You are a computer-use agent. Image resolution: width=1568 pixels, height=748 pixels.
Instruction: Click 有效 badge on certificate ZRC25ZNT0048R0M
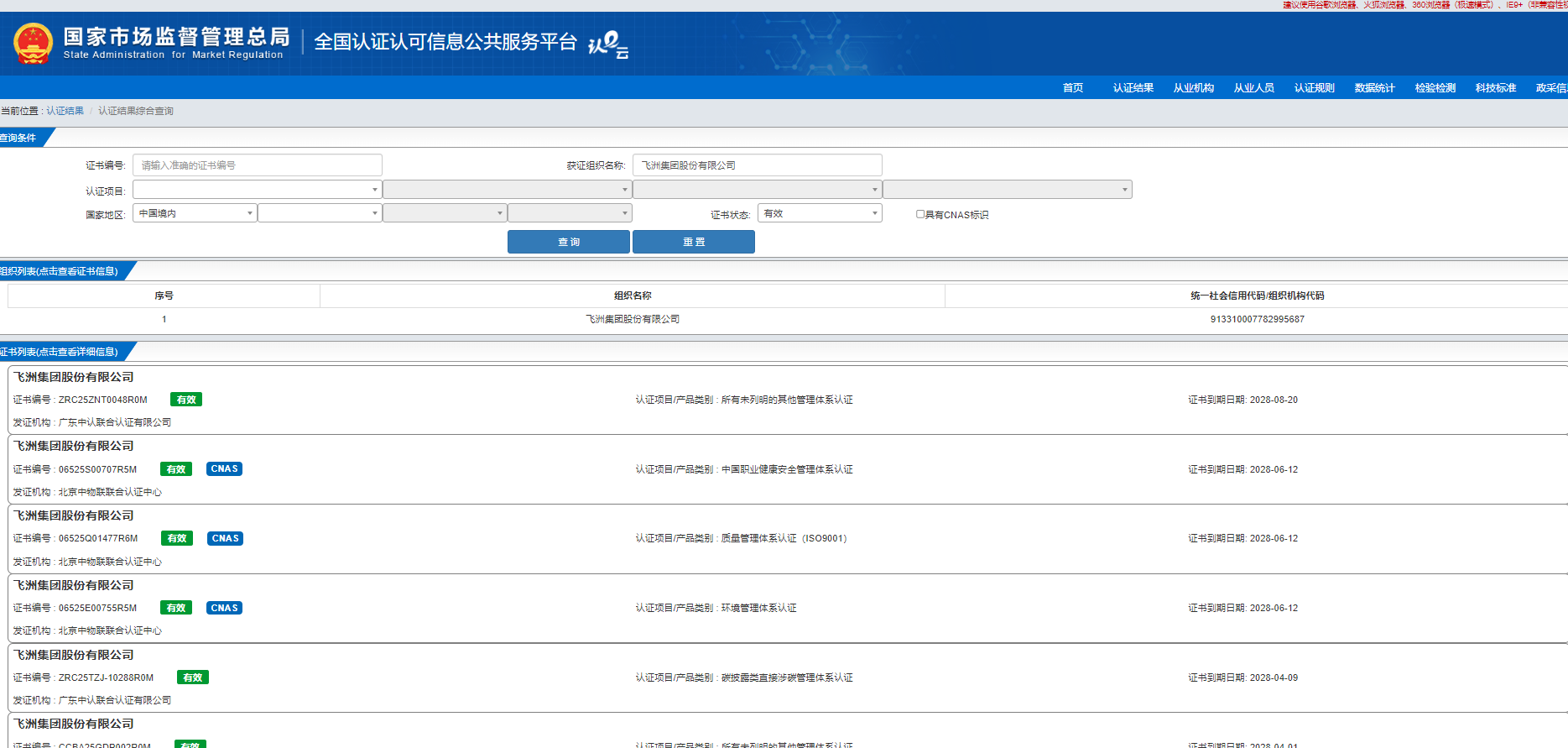(186, 400)
